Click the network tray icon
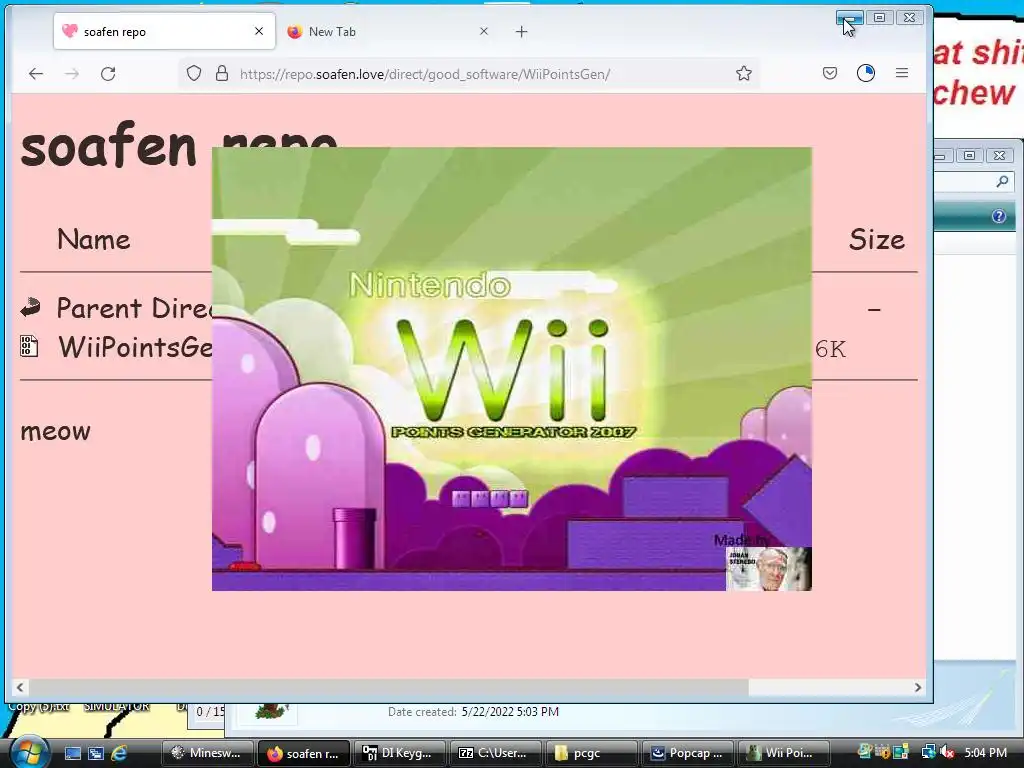 [927, 752]
